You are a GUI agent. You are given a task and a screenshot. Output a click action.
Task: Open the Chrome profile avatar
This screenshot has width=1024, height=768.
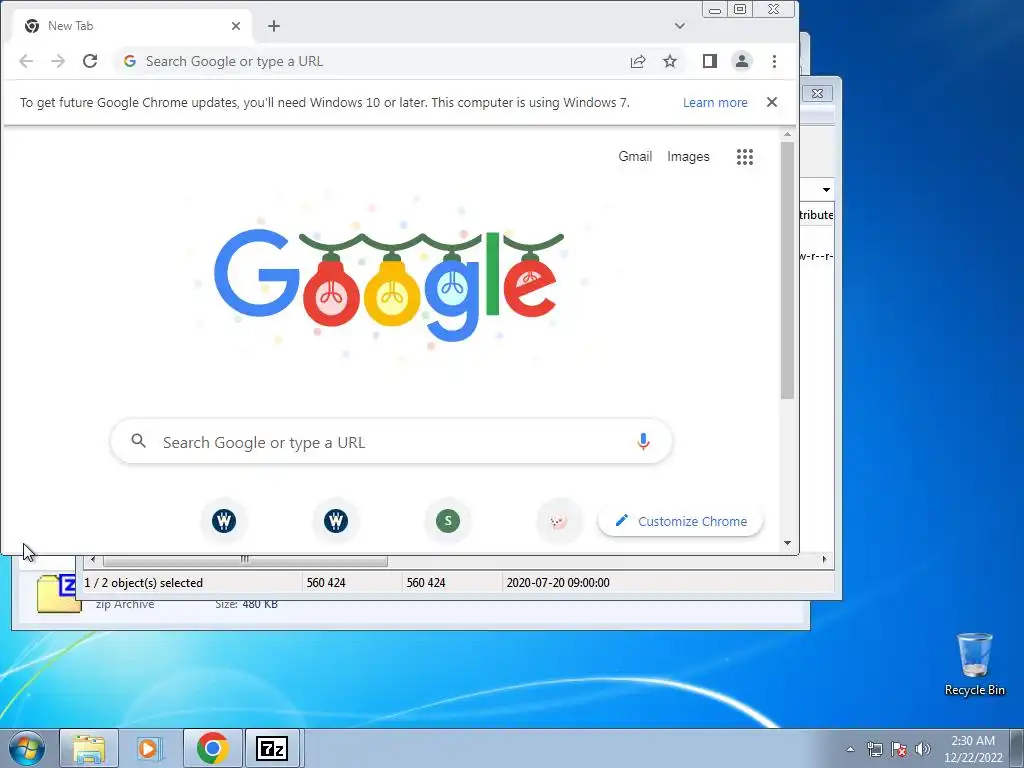(742, 61)
